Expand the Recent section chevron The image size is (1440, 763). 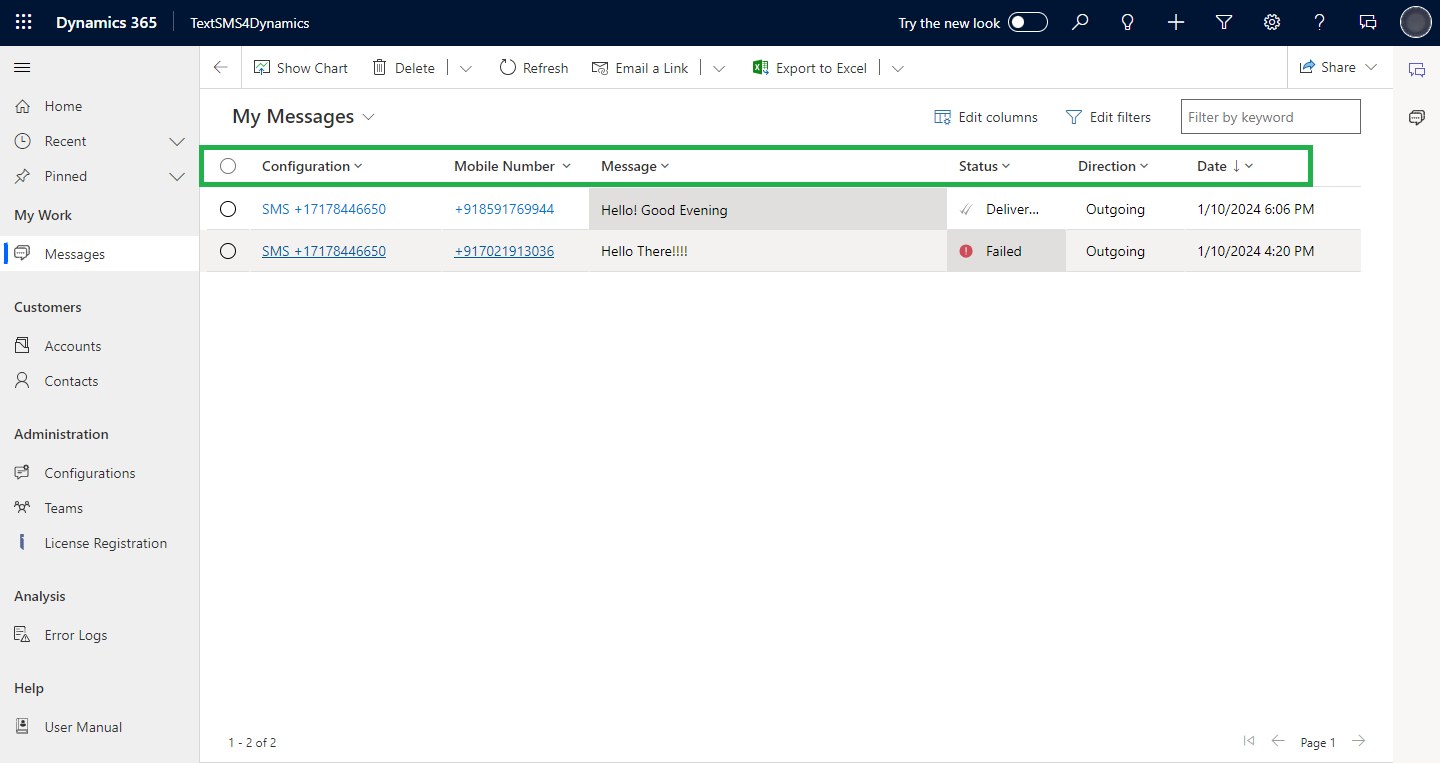[177, 142]
